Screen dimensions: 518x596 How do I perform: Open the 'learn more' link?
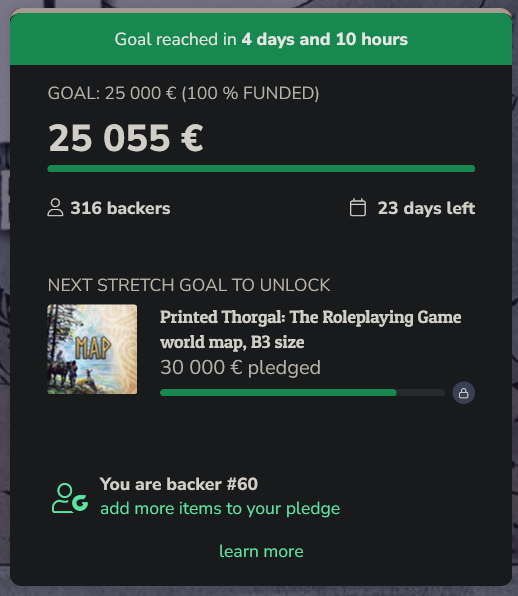(x=261, y=552)
